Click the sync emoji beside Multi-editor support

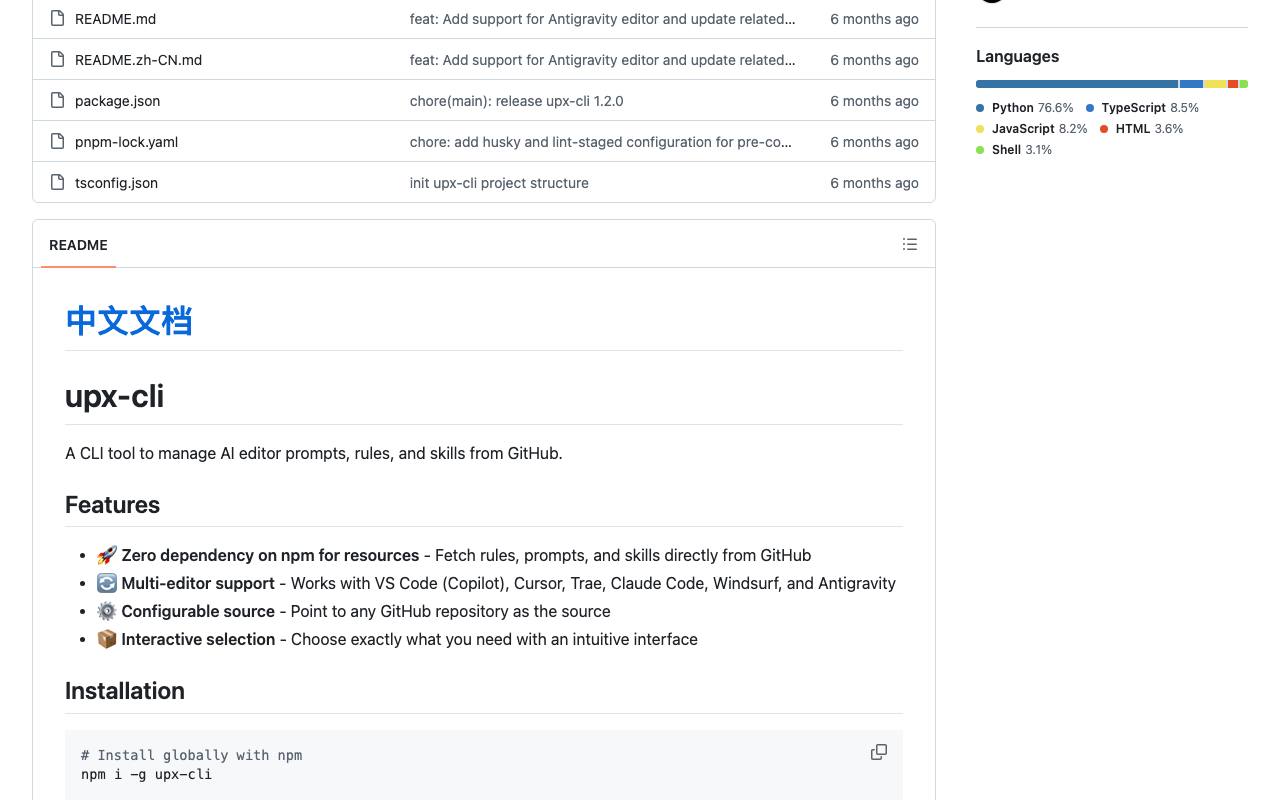(x=107, y=583)
